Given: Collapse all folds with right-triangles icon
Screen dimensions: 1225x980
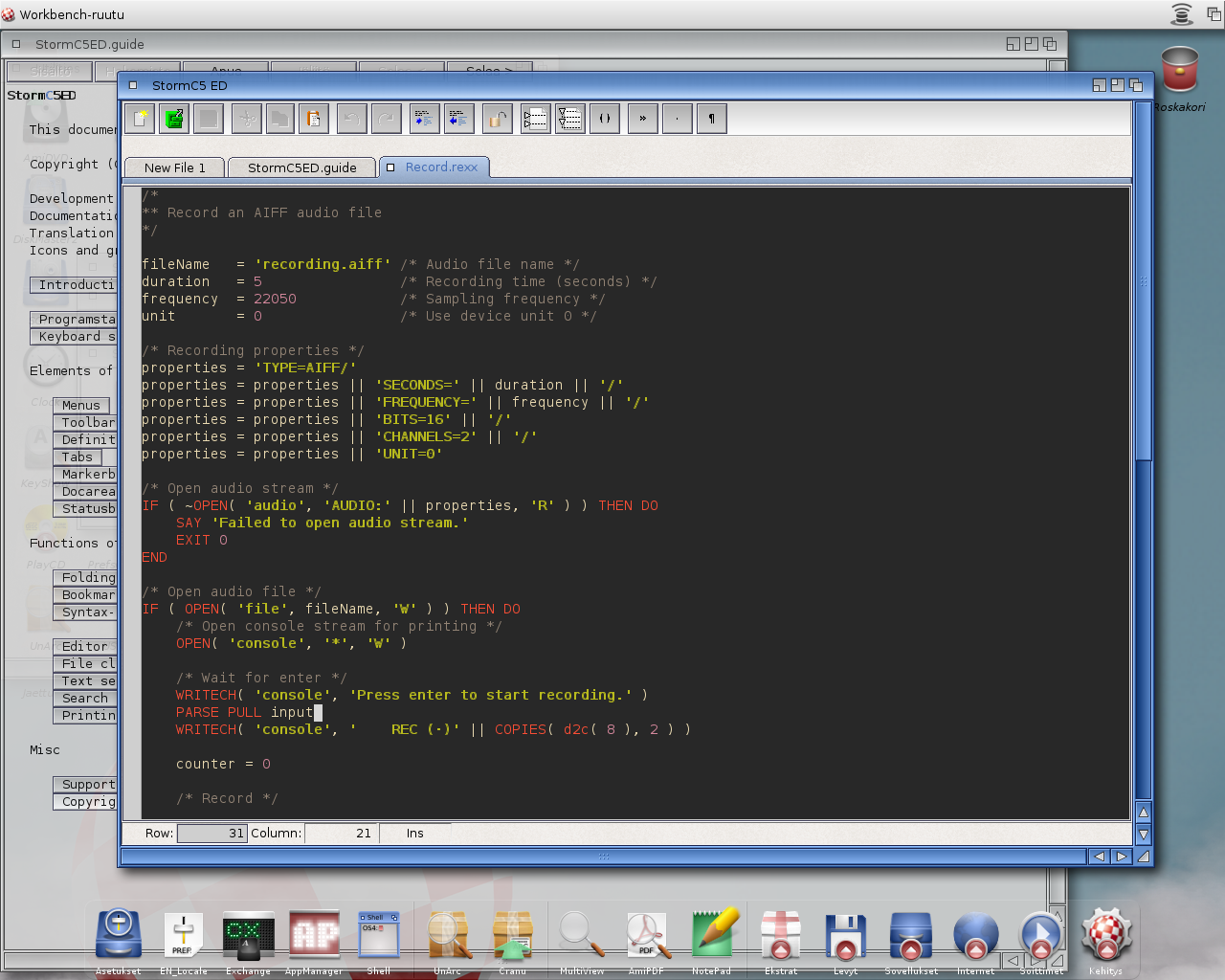Looking at the screenshot, I should [535, 119].
